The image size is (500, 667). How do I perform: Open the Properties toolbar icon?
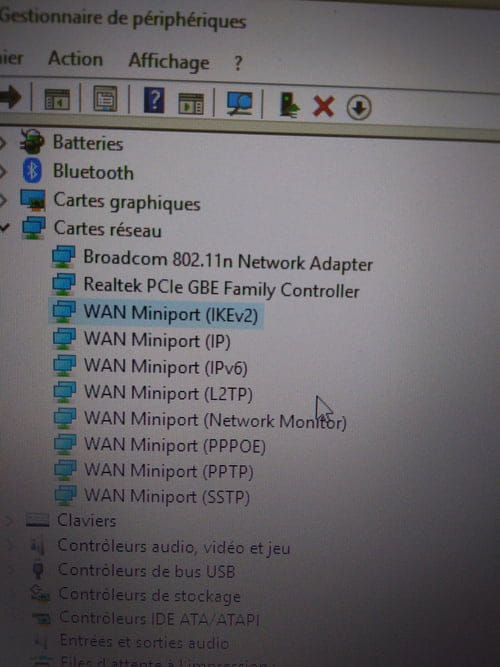(x=105, y=99)
